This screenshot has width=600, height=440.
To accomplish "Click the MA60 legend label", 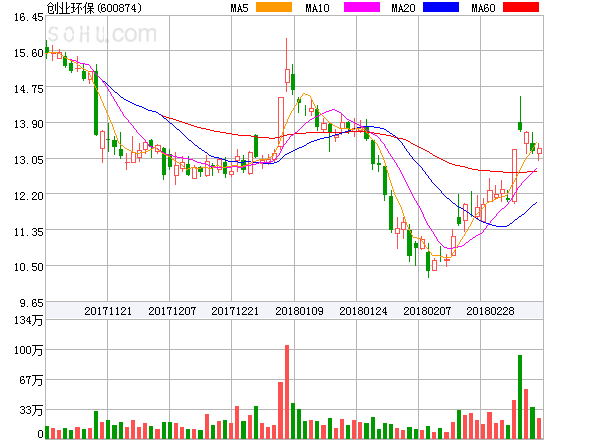I will point(483,8).
